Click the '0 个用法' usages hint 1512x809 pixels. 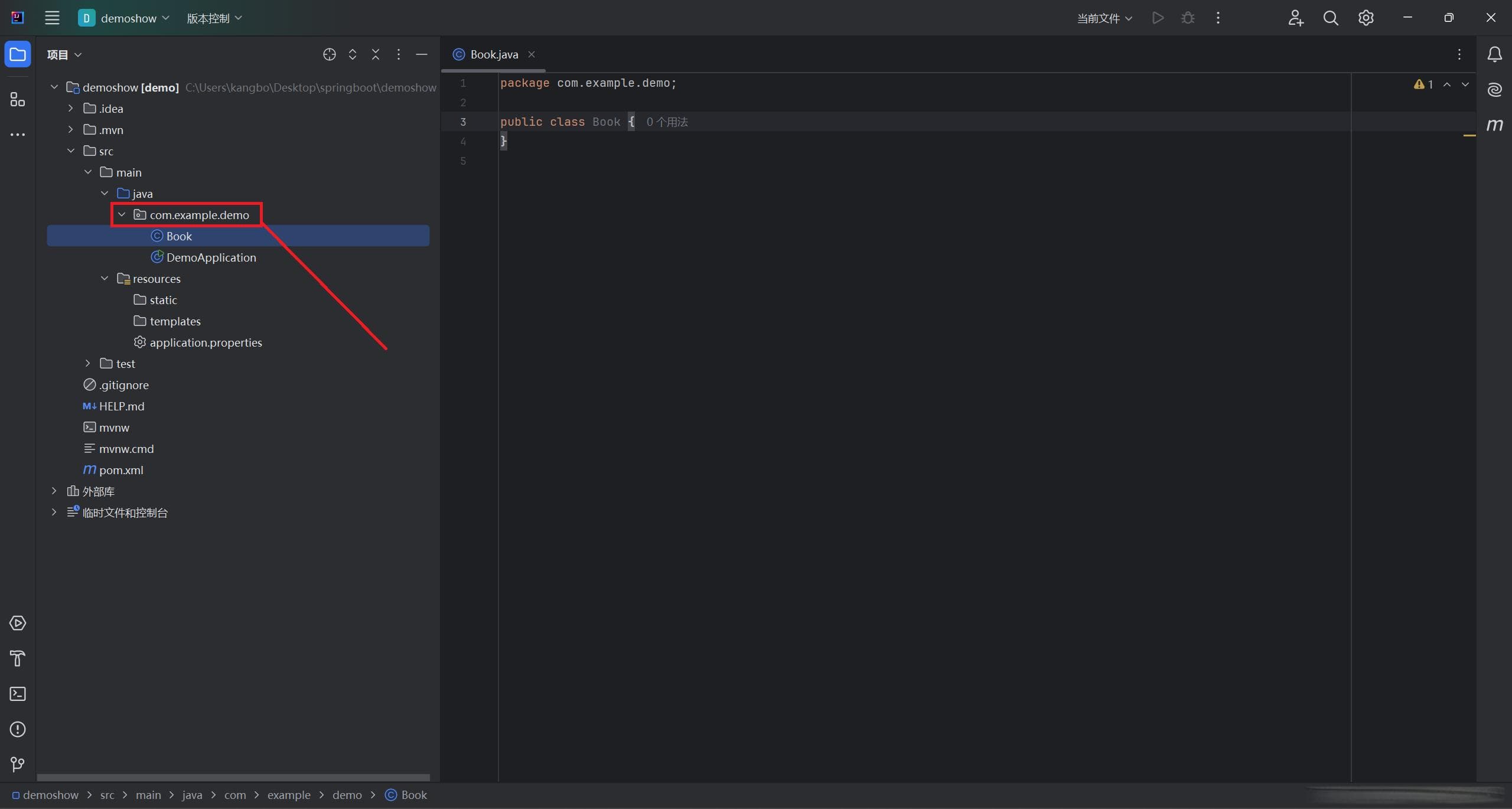click(667, 122)
